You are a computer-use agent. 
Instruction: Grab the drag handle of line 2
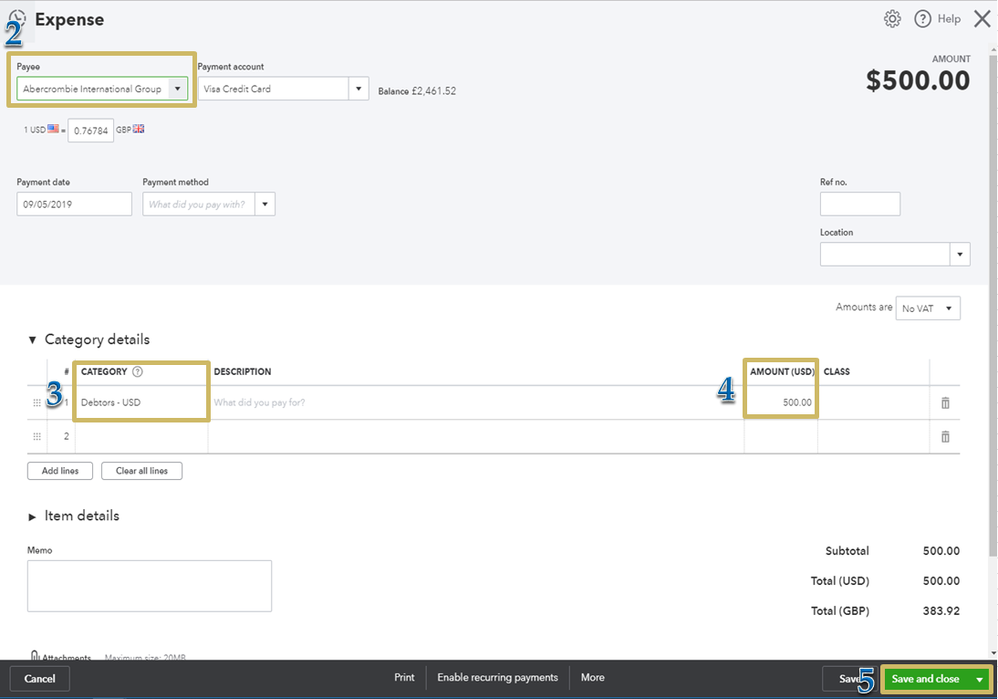(x=37, y=437)
